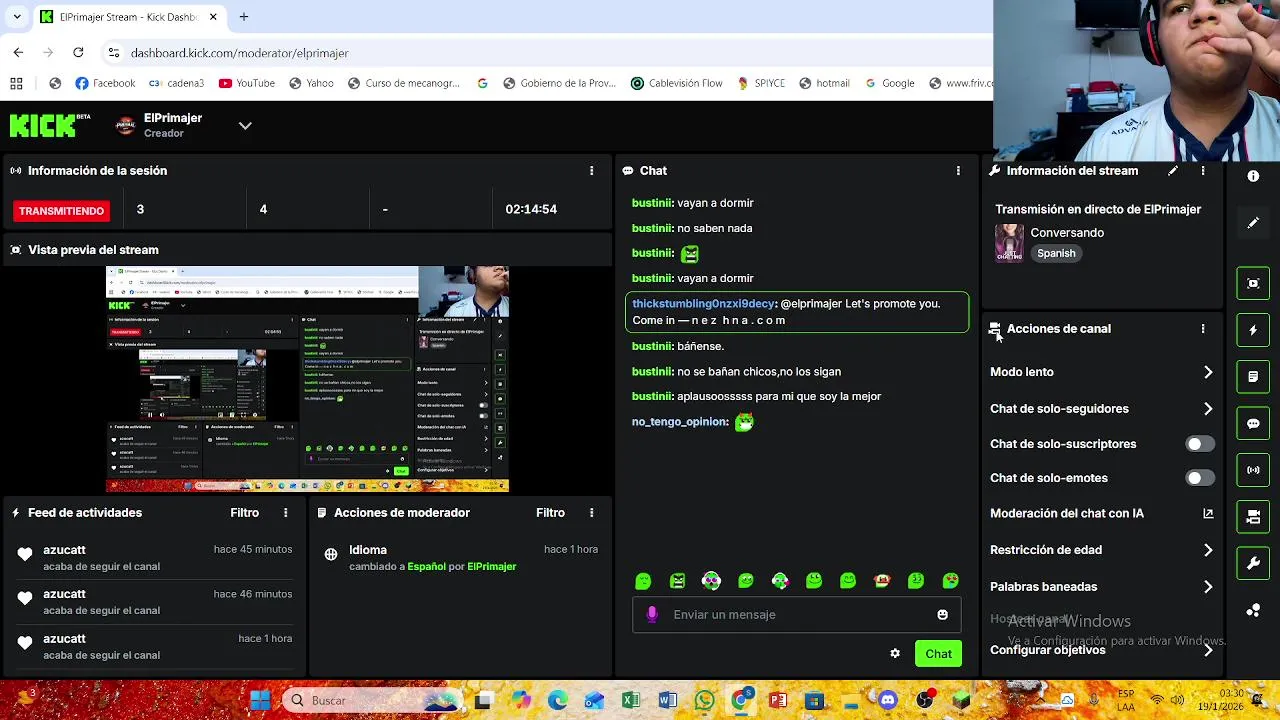Insert the red-faced emote in emote row
Viewport: 1280px width, 720px height.
pyautogui.click(x=882, y=581)
